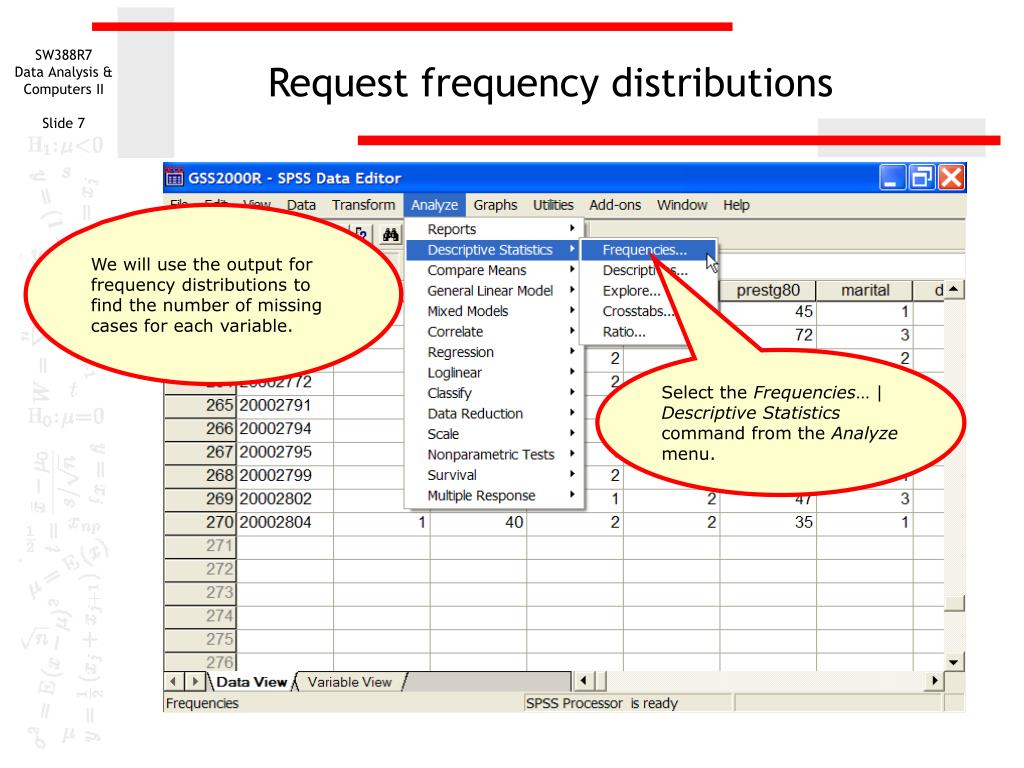Open the Window menu
This screenshot has height=768, width=1024.
pos(682,205)
